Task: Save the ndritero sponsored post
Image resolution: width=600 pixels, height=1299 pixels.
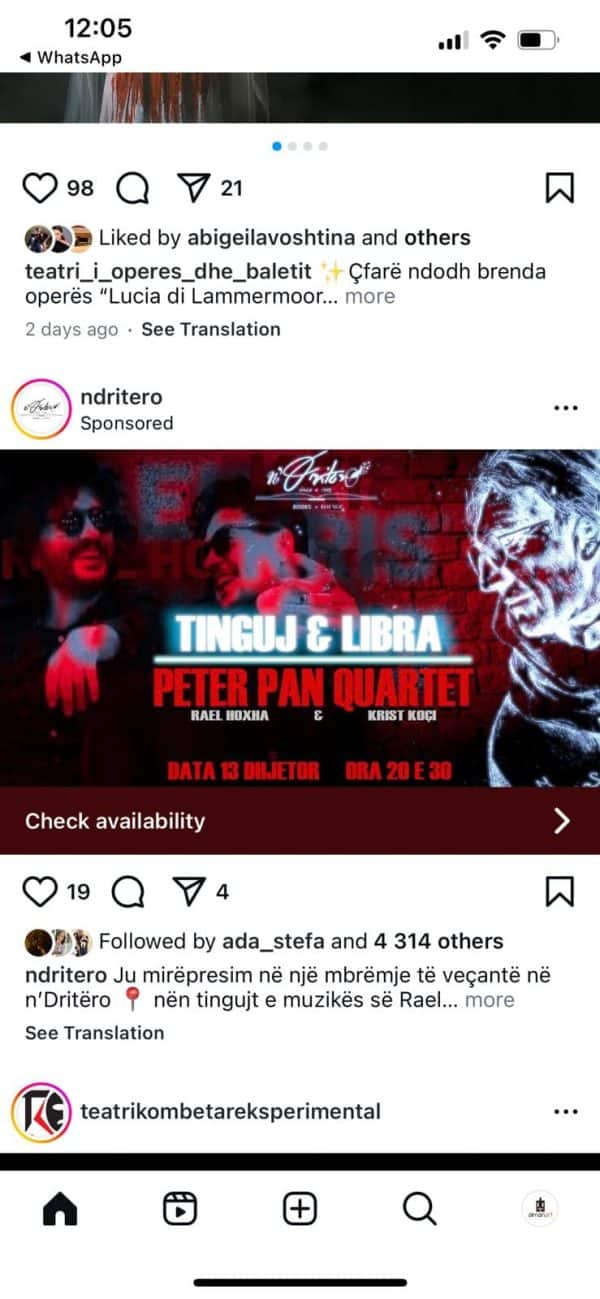Action: [560, 891]
